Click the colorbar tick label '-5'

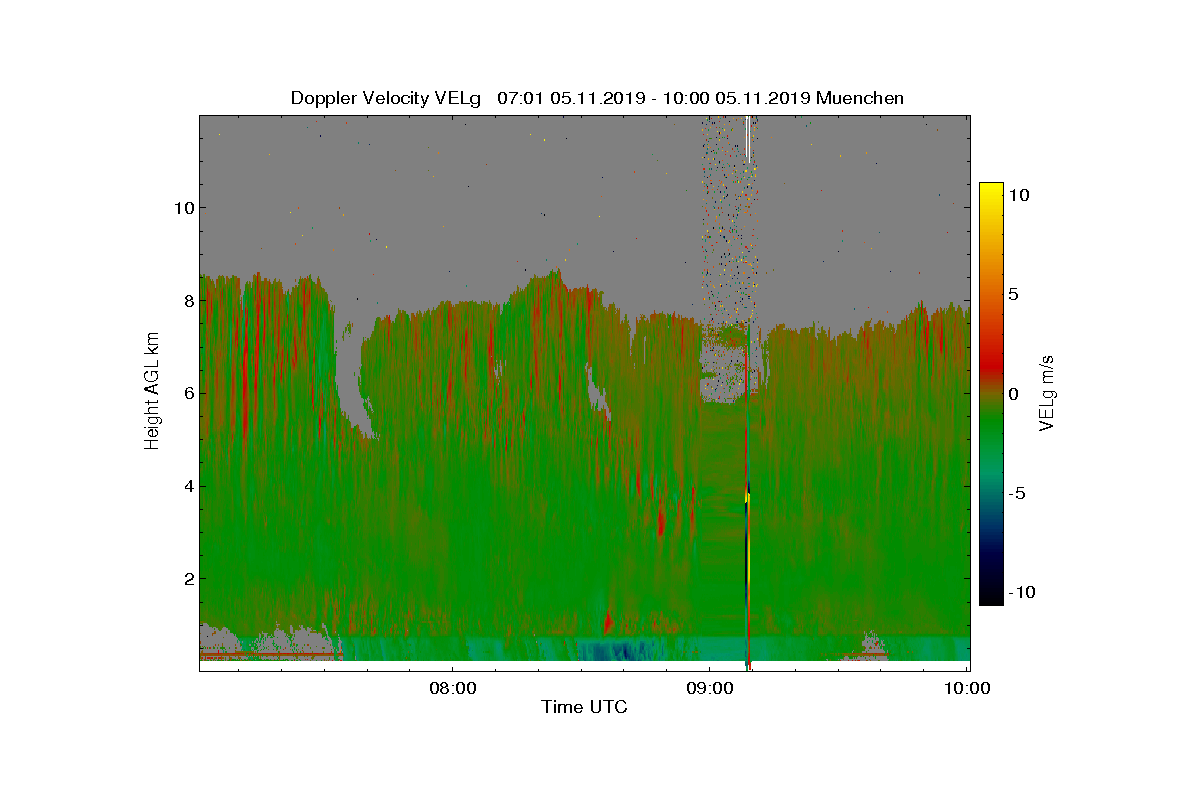click(x=1016, y=494)
